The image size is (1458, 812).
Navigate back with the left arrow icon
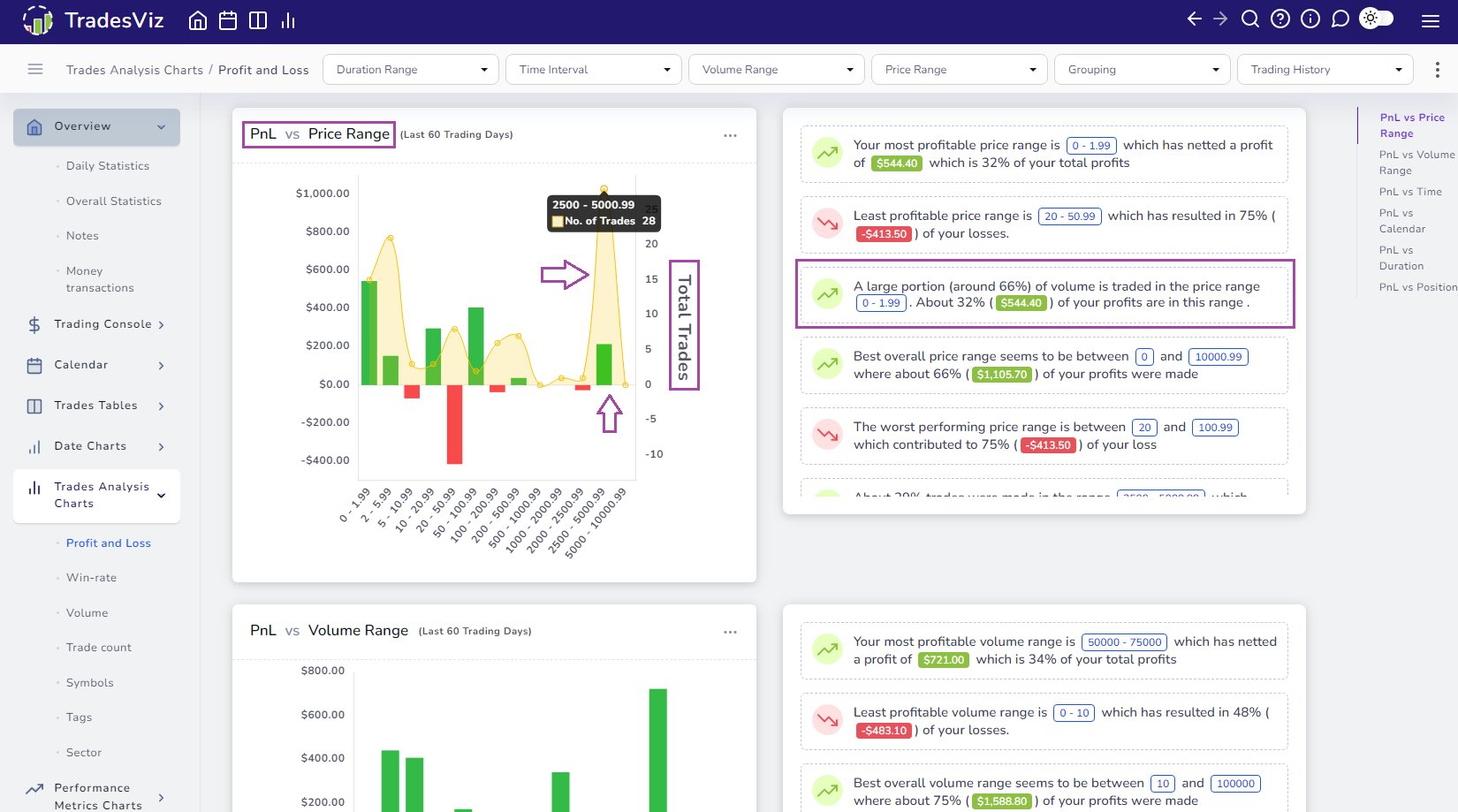pyautogui.click(x=1195, y=19)
